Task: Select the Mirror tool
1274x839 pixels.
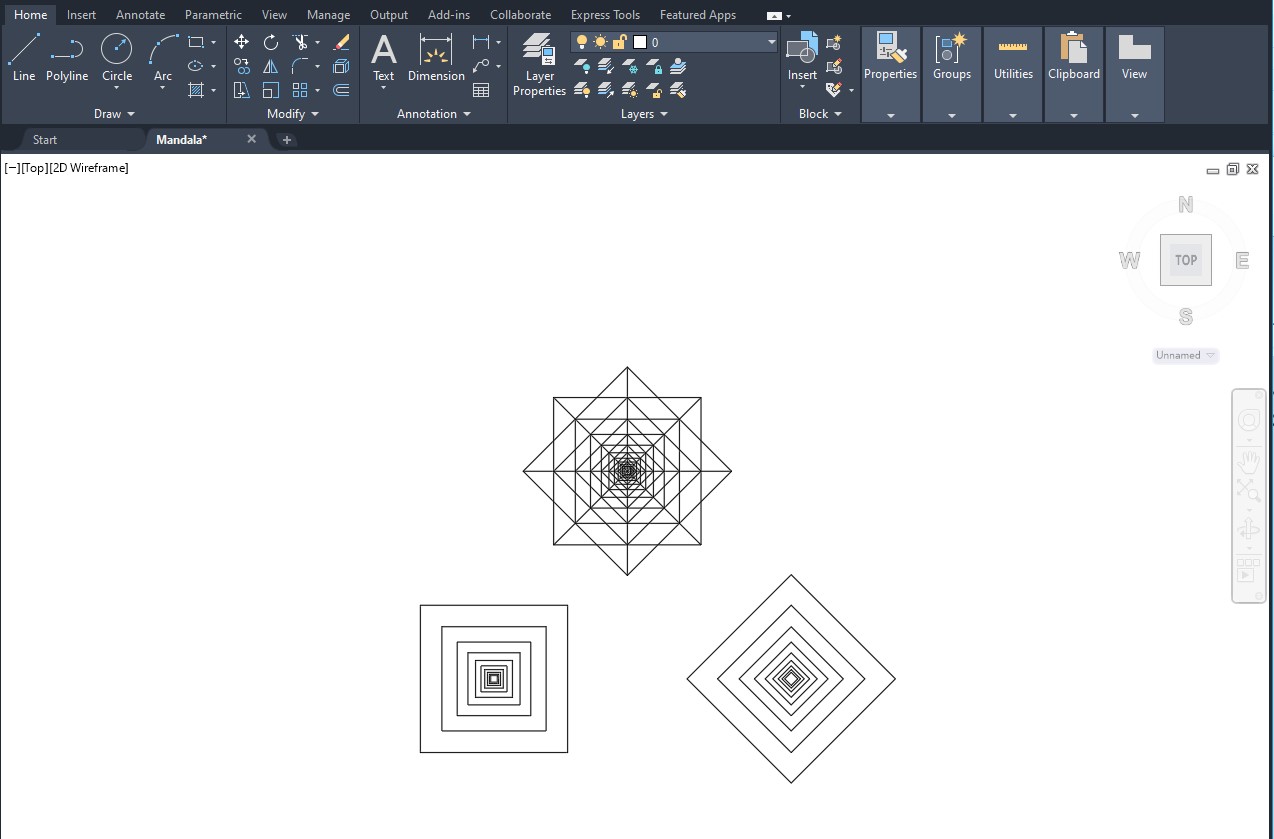Action: pyautogui.click(x=271, y=66)
